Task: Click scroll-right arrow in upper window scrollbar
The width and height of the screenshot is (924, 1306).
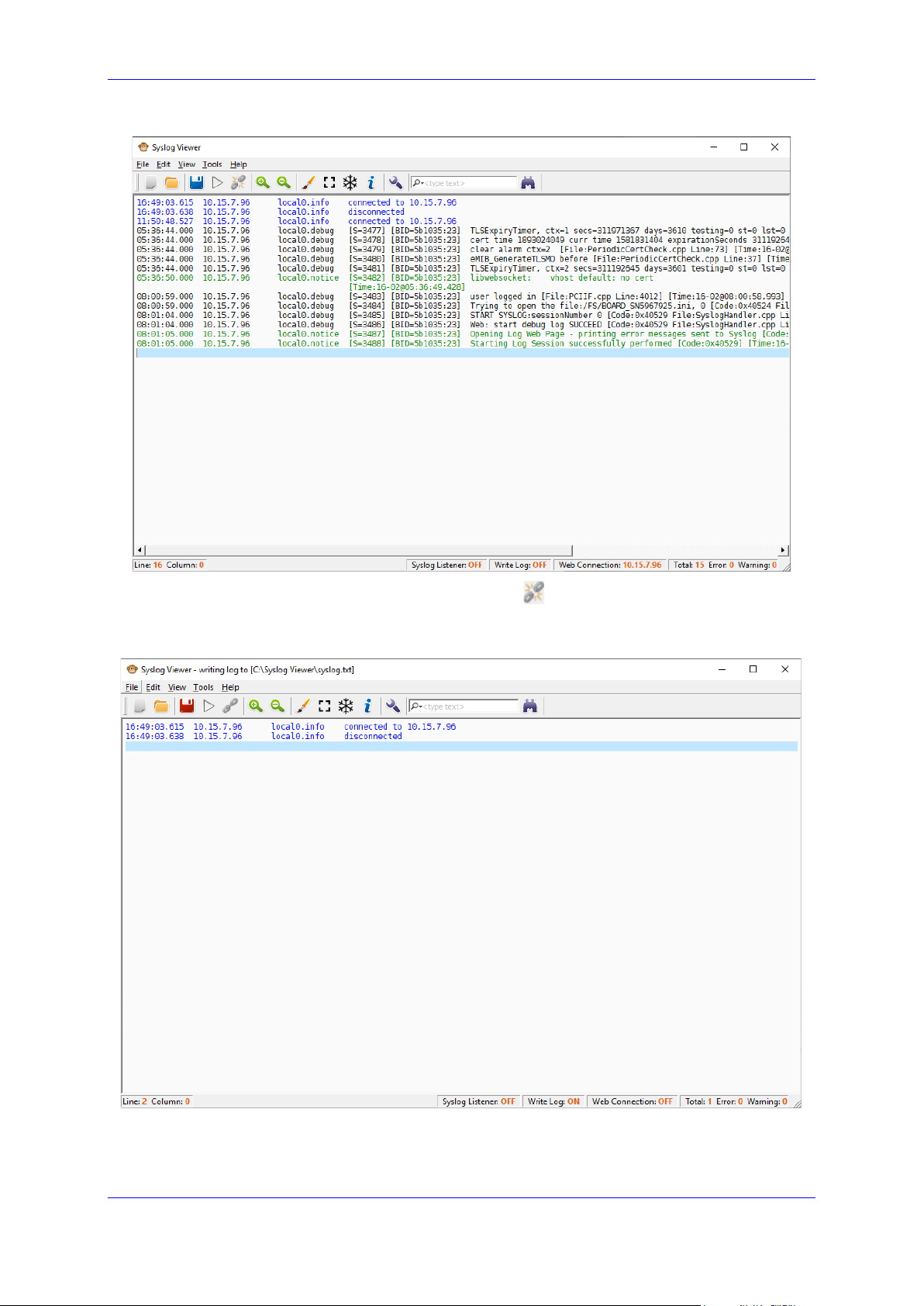Action: (783, 550)
